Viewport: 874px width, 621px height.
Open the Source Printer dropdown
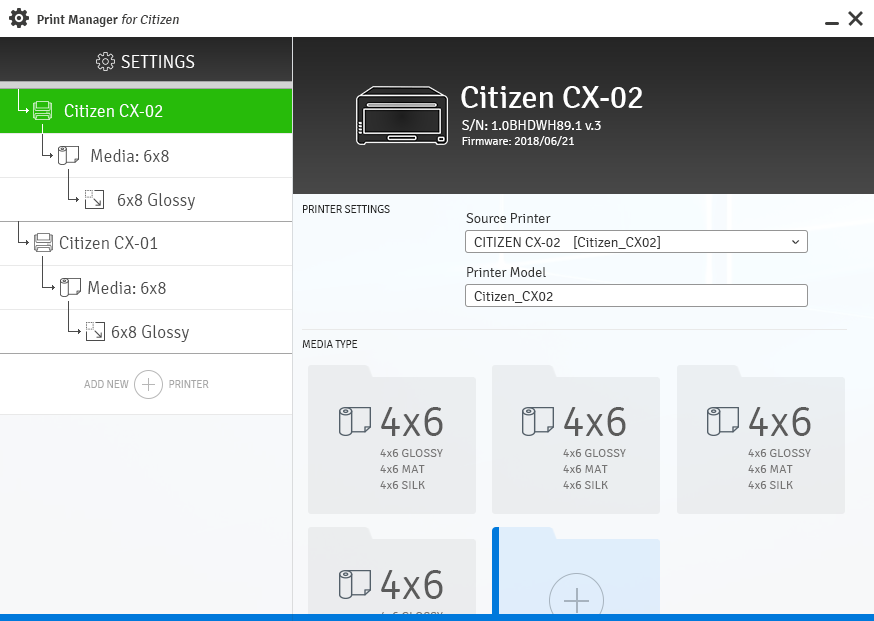636,242
